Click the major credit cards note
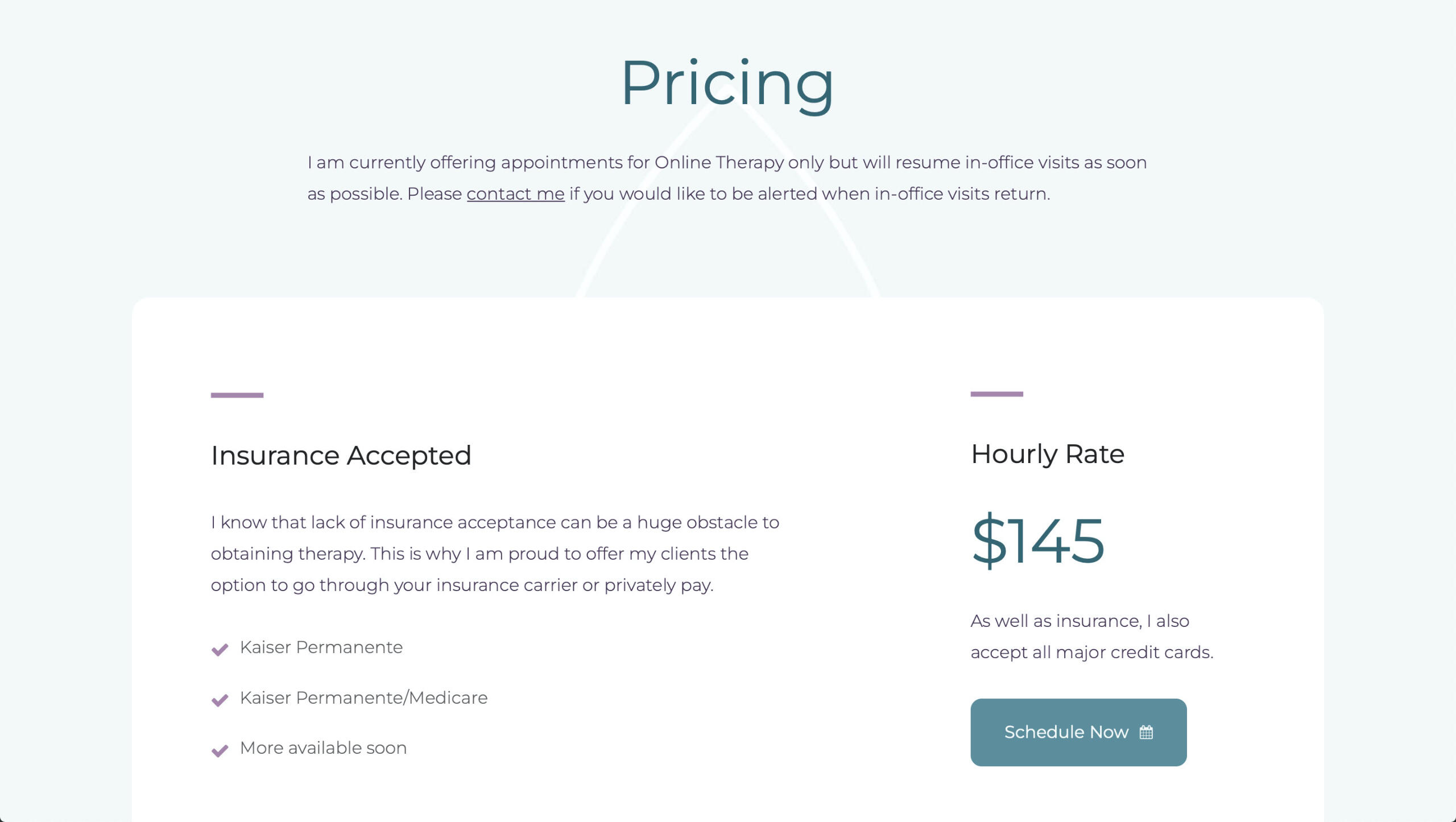The width and height of the screenshot is (1456, 822). (1091, 637)
